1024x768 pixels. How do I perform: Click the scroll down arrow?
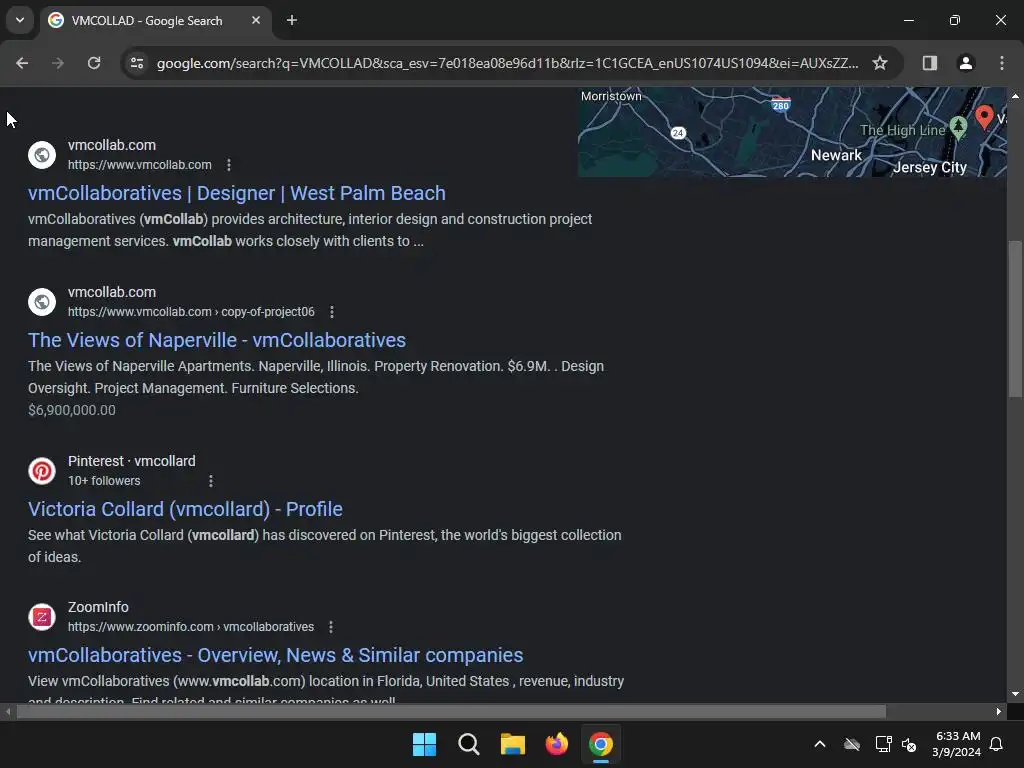[x=1015, y=694]
